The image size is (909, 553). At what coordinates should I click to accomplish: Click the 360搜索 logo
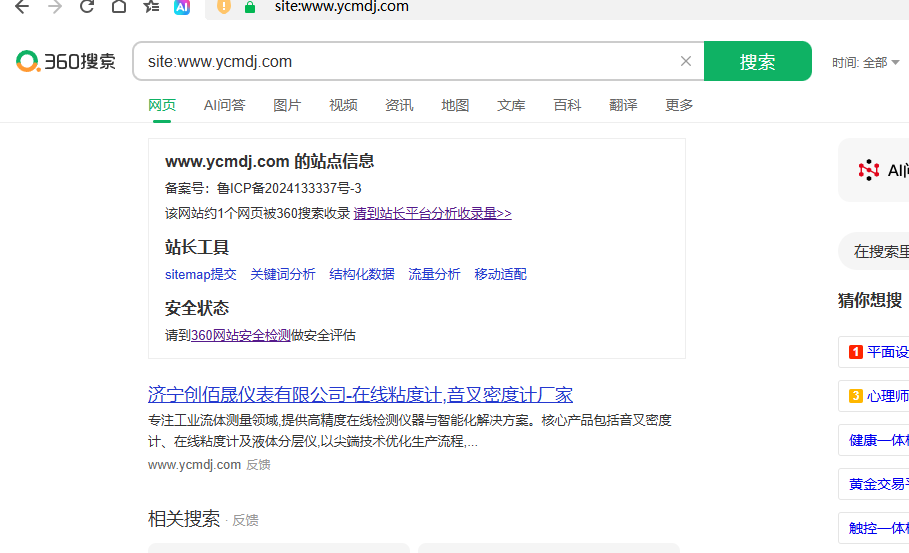(66, 61)
